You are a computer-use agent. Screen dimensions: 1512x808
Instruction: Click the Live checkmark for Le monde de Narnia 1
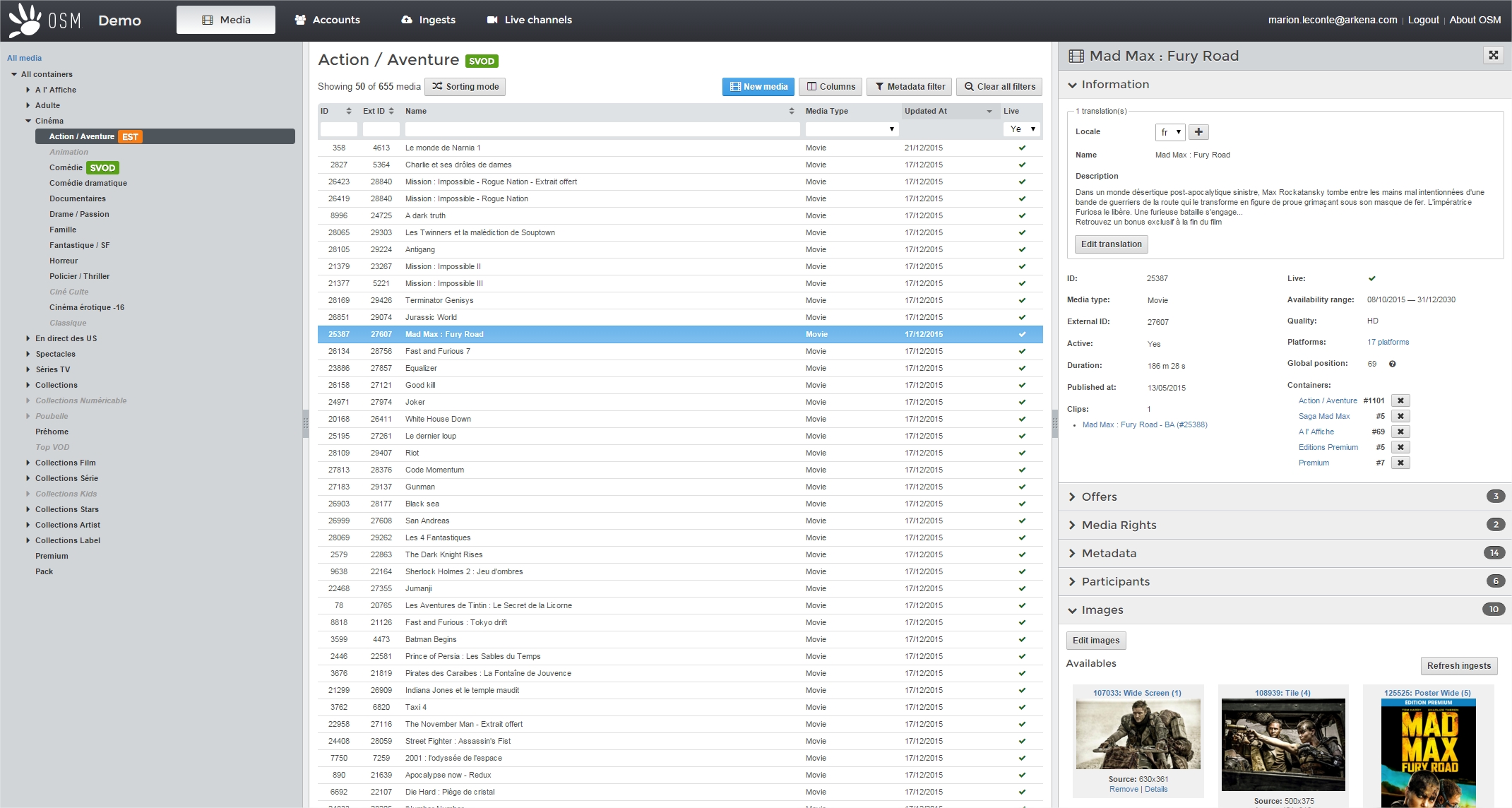click(x=1022, y=148)
